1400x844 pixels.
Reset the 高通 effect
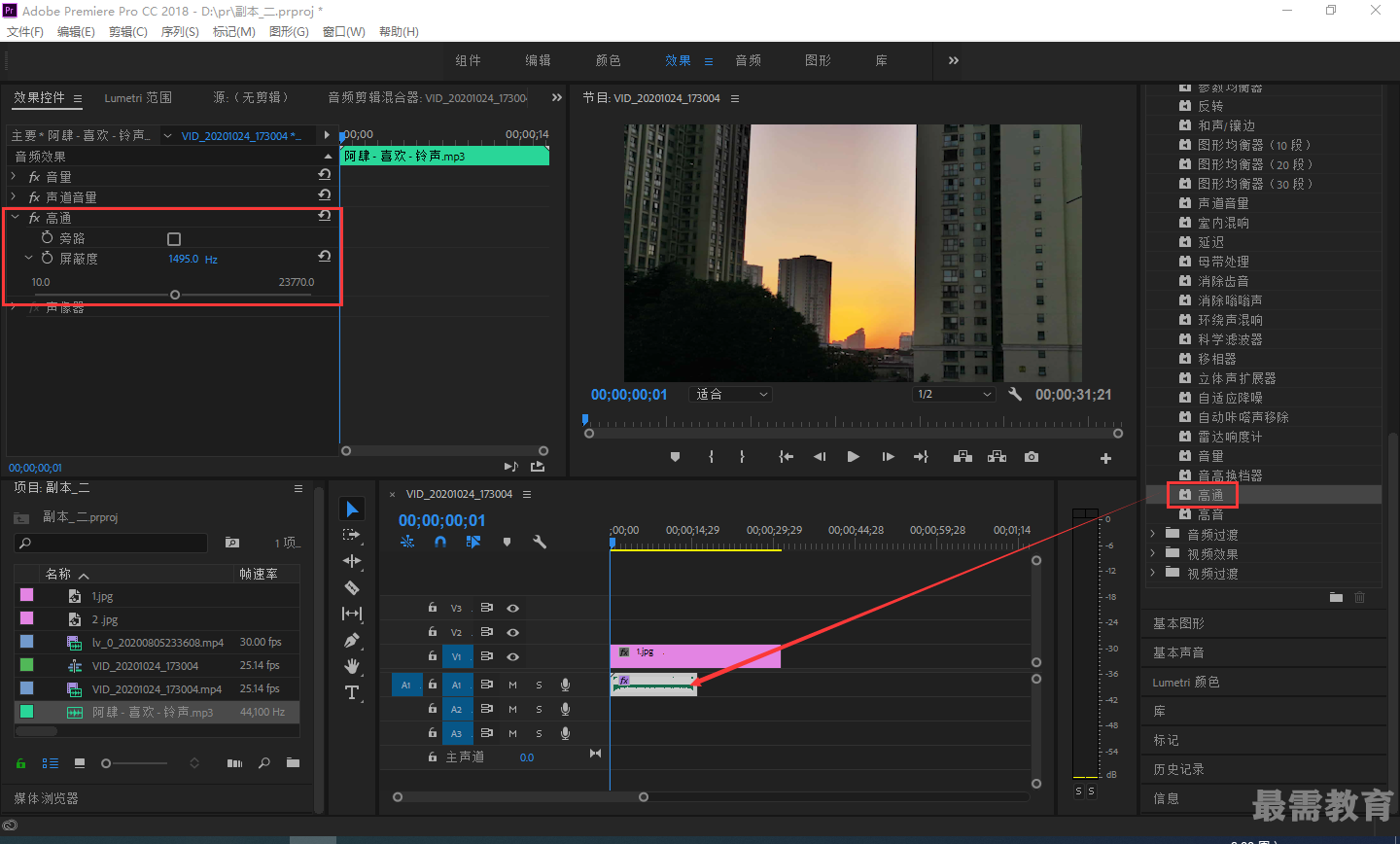click(325, 216)
